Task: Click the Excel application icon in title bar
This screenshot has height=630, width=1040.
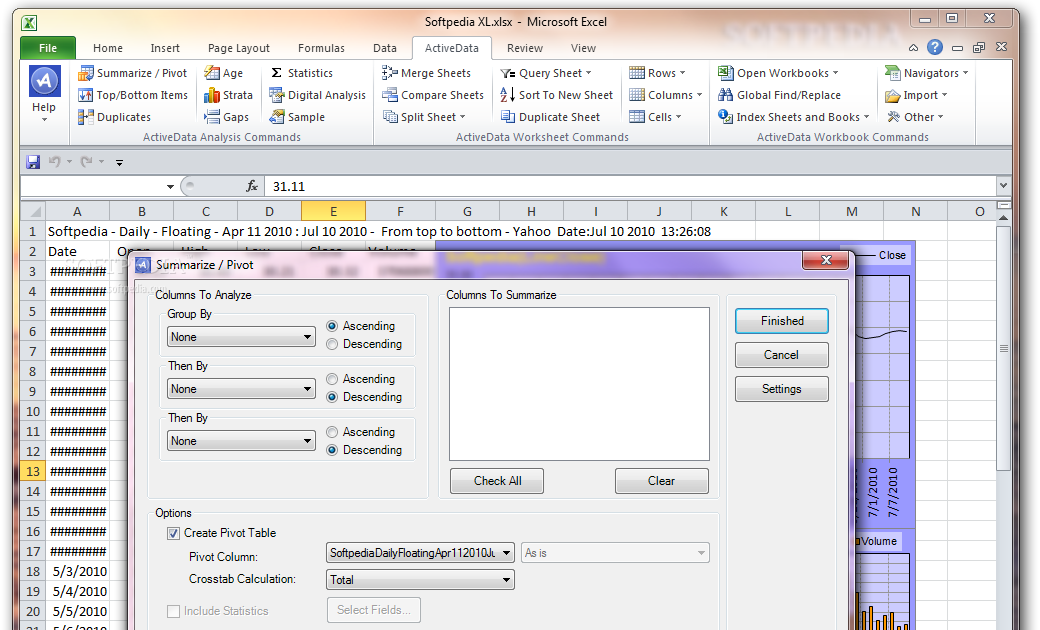Action: pos(29,23)
